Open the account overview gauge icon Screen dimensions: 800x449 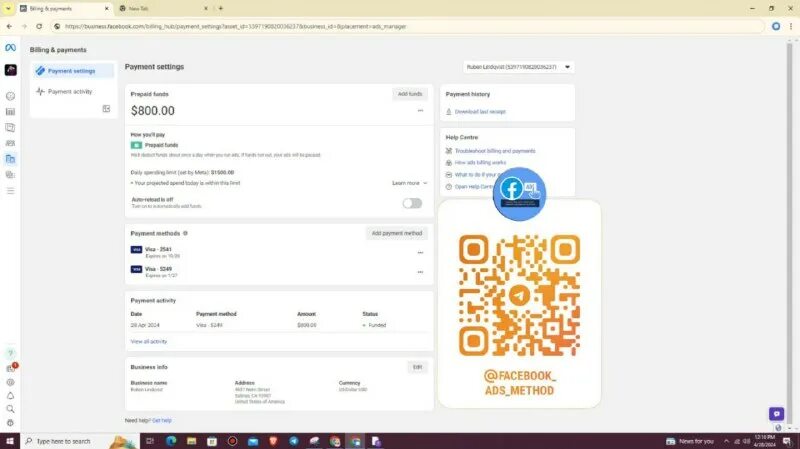click(10, 96)
